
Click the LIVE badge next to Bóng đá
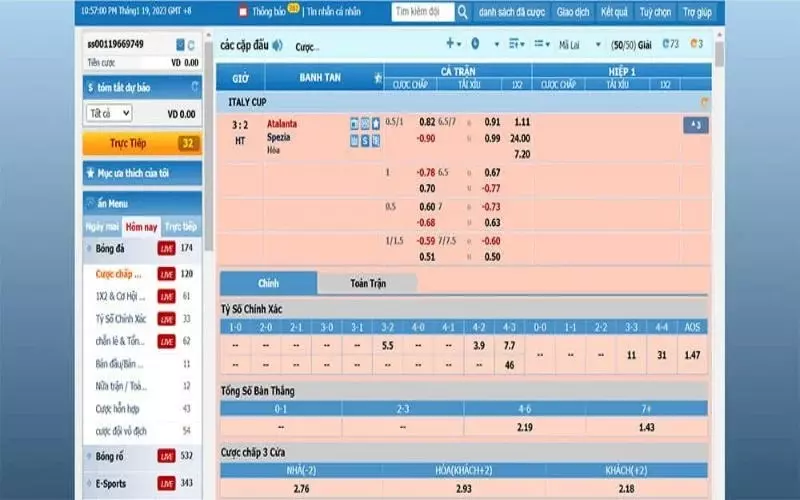pyautogui.click(x=166, y=248)
